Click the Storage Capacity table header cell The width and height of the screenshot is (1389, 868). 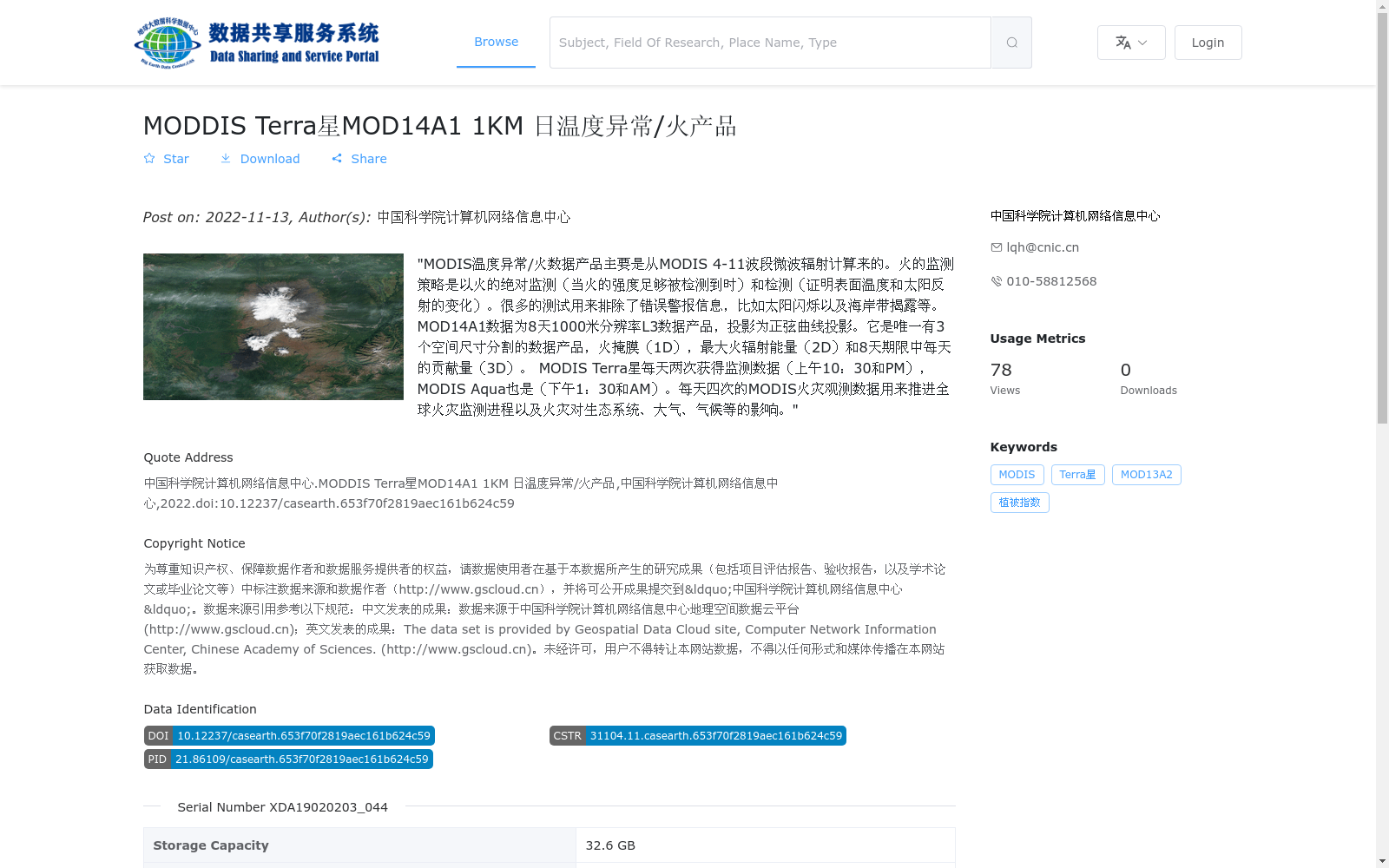tap(359, 845)
